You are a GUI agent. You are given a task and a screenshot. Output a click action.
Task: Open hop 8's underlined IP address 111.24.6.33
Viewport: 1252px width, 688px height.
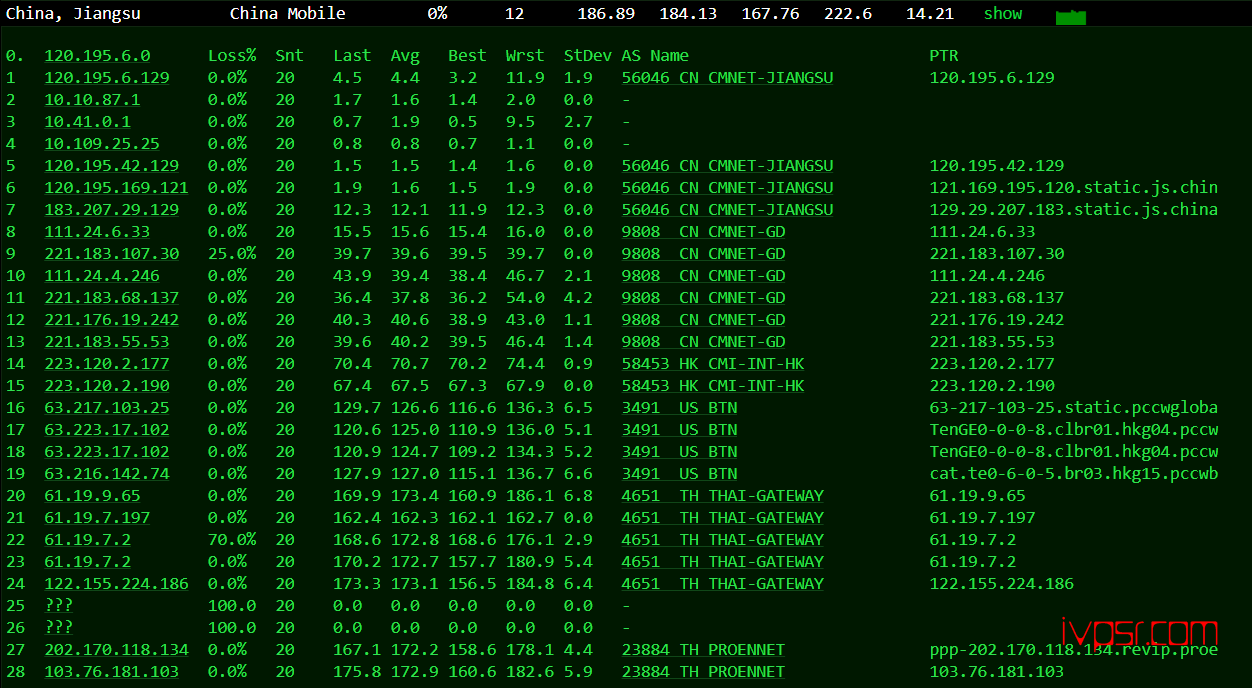(97, 232)
